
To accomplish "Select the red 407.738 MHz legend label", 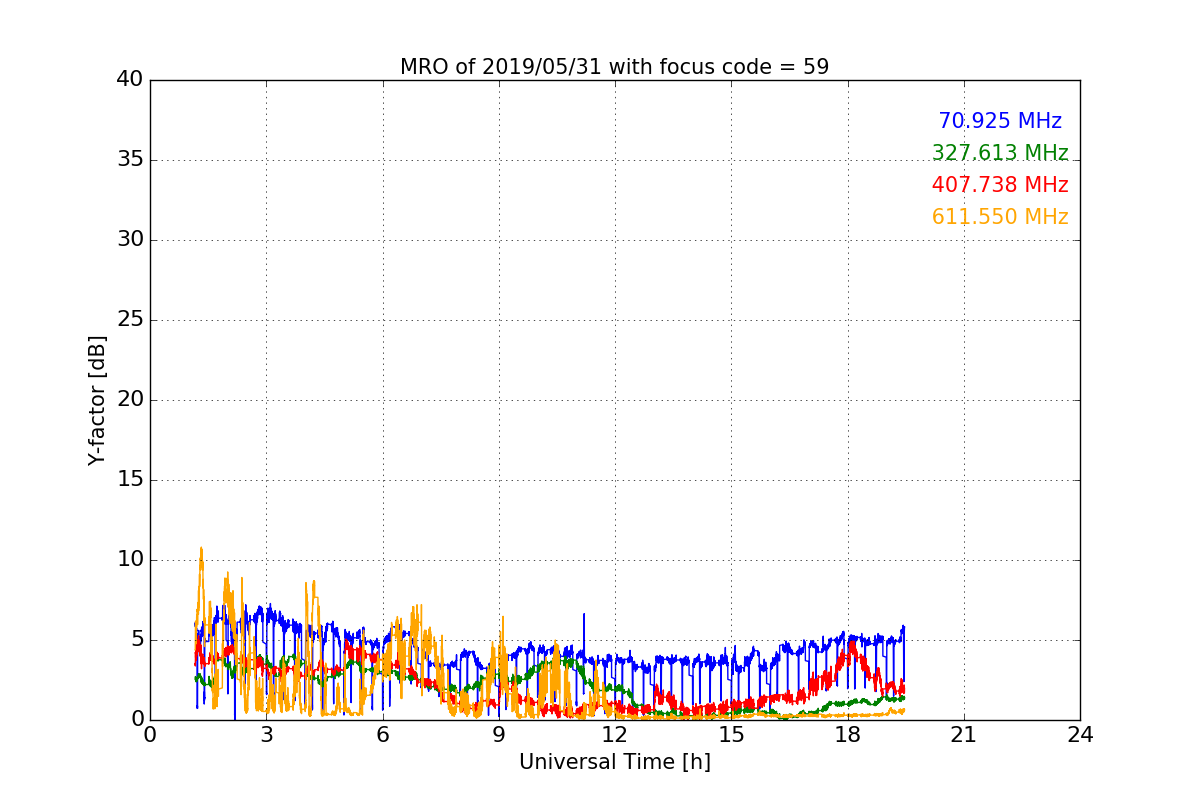I will coord(1000,185).
